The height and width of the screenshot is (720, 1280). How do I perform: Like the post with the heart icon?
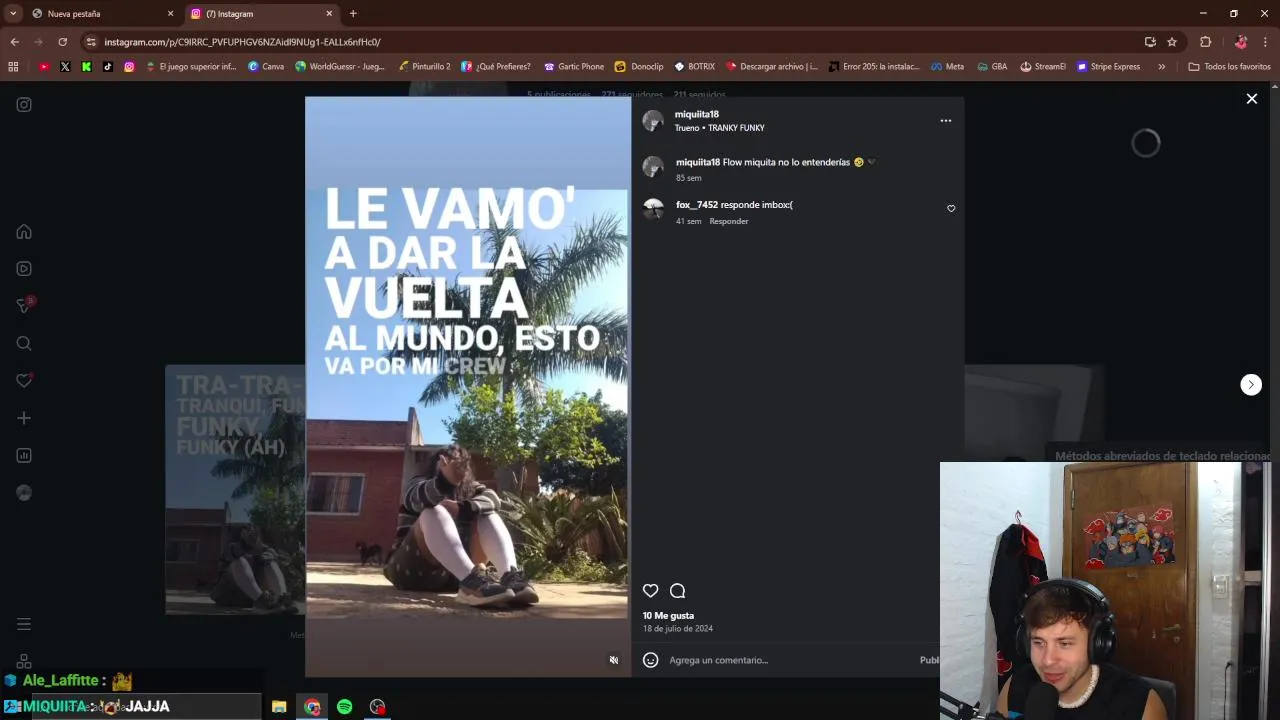coord(650,591)
